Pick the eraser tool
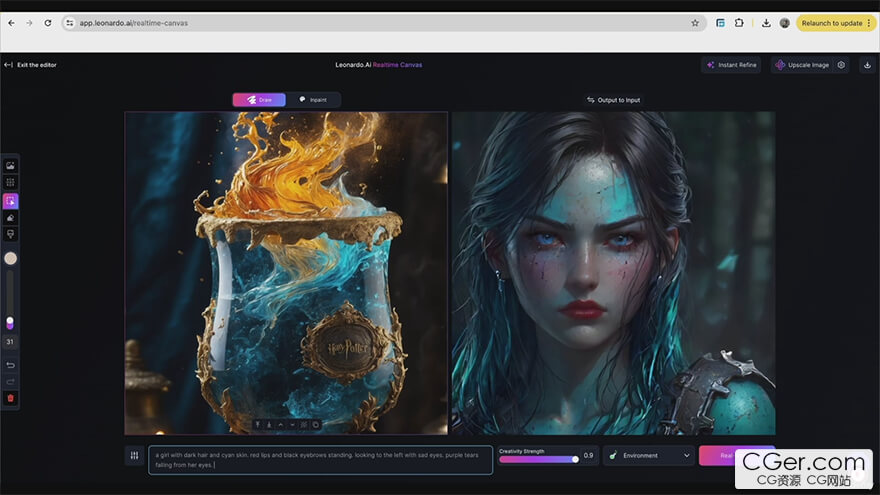 click(x=10, y=217)
